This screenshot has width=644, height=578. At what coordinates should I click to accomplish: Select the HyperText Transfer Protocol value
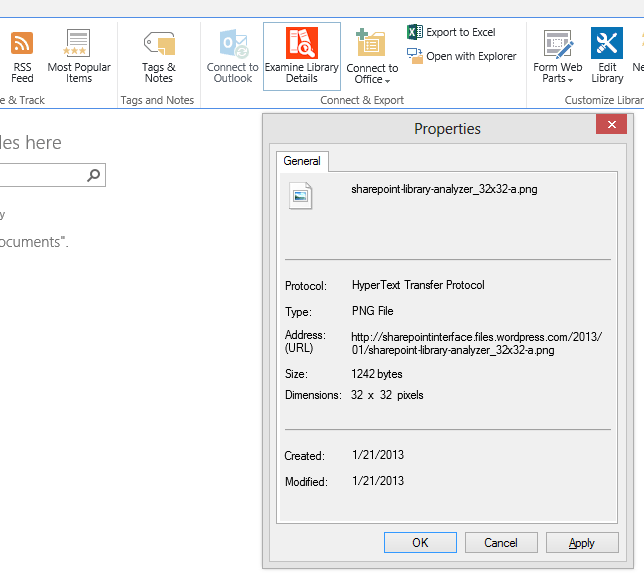point(418,285)
